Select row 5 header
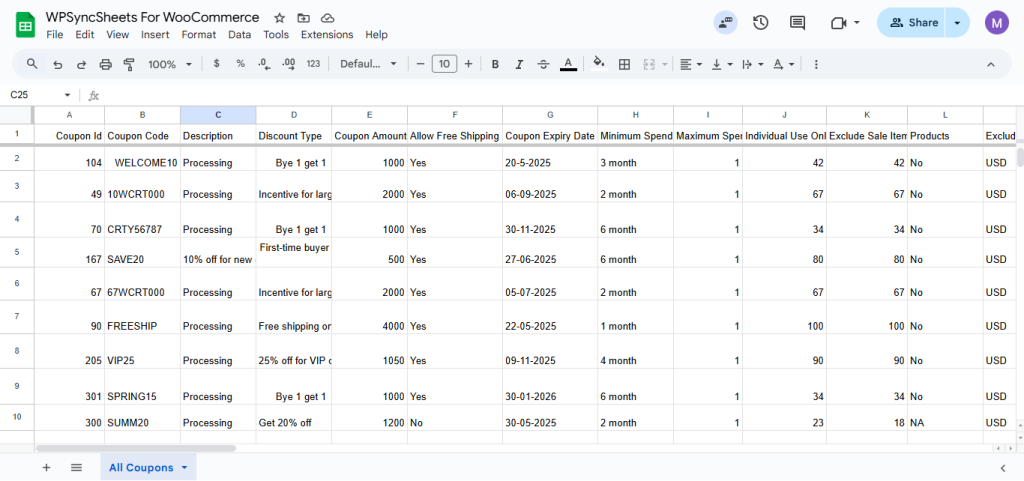1024x481 pixels. [x=17, y=252]
